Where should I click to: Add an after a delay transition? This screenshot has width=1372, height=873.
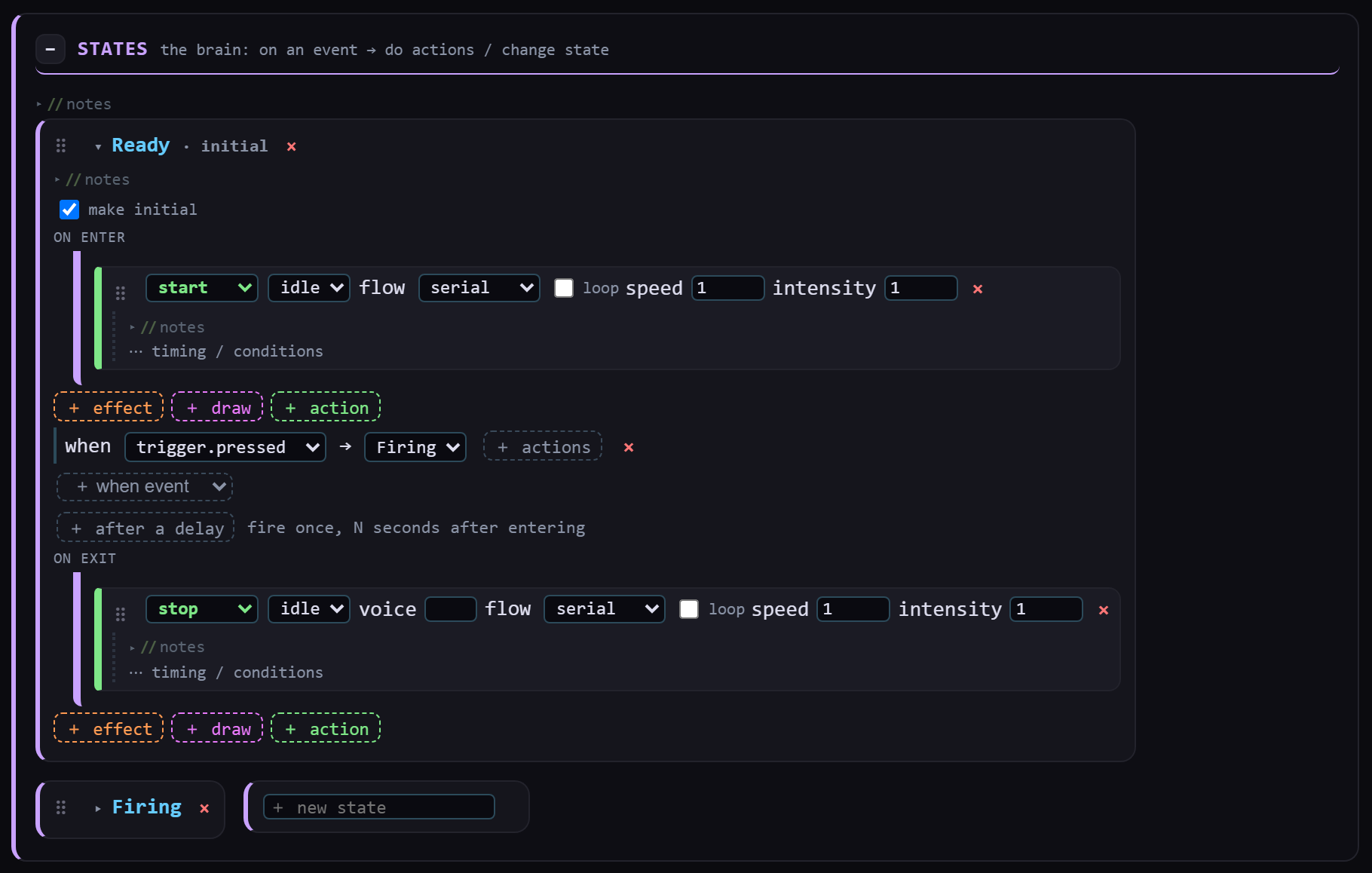tap(145, 528)
